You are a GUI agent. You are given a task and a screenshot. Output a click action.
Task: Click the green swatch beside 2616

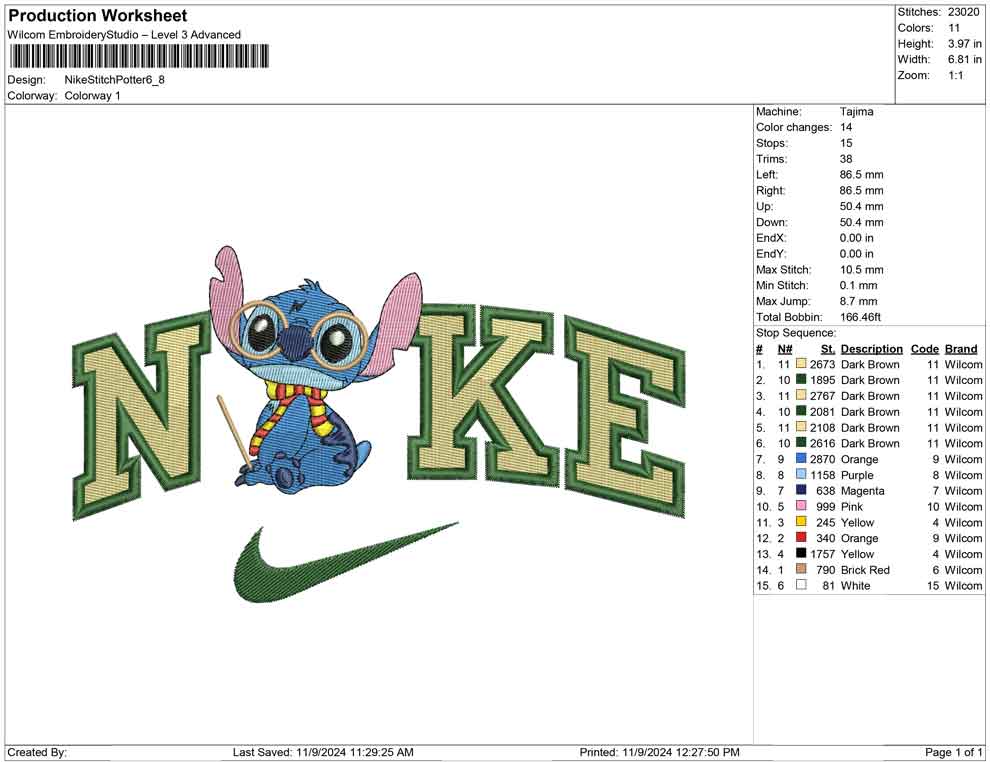(801, 443)
